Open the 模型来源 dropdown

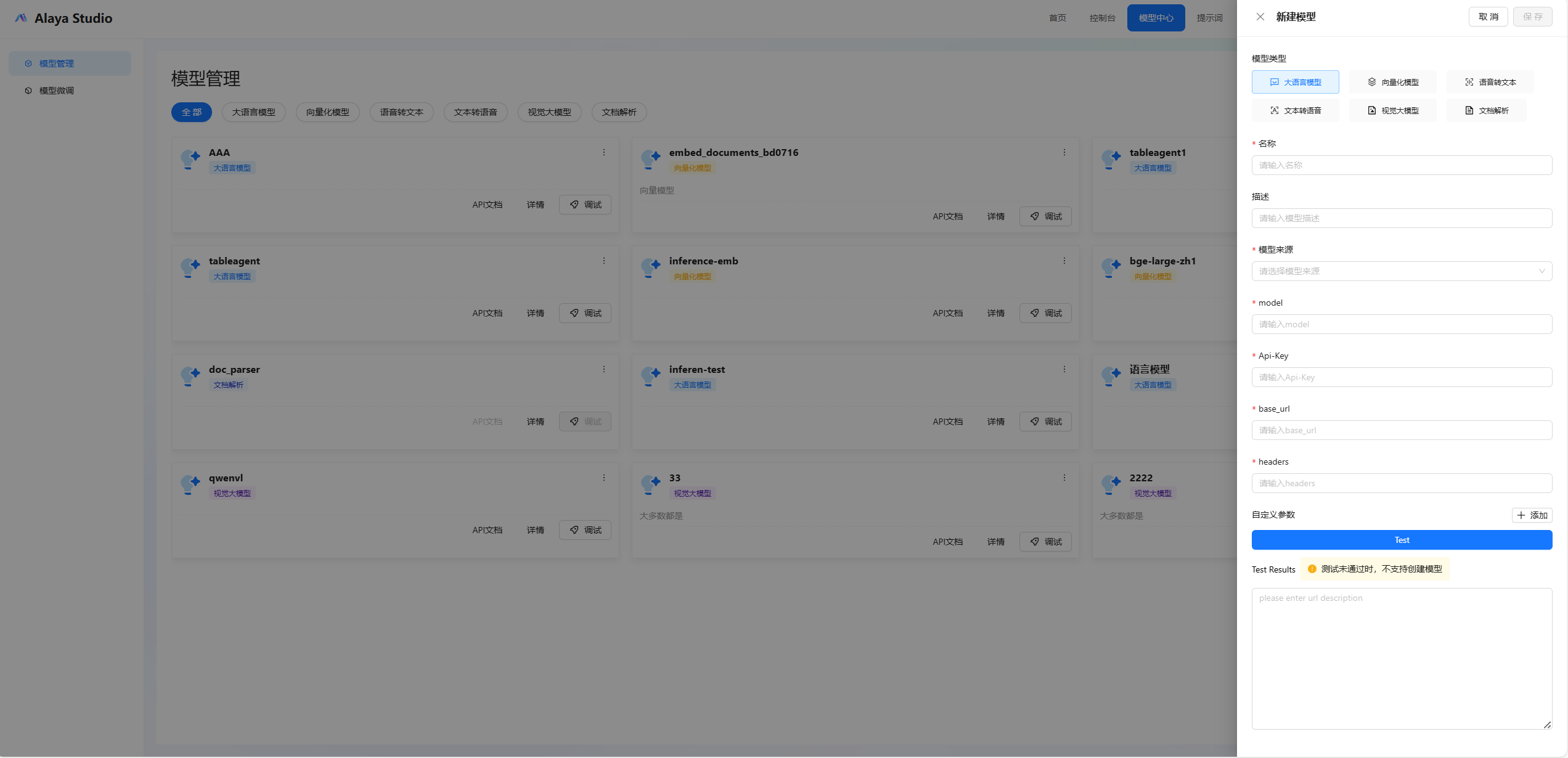coord(1401,271)
